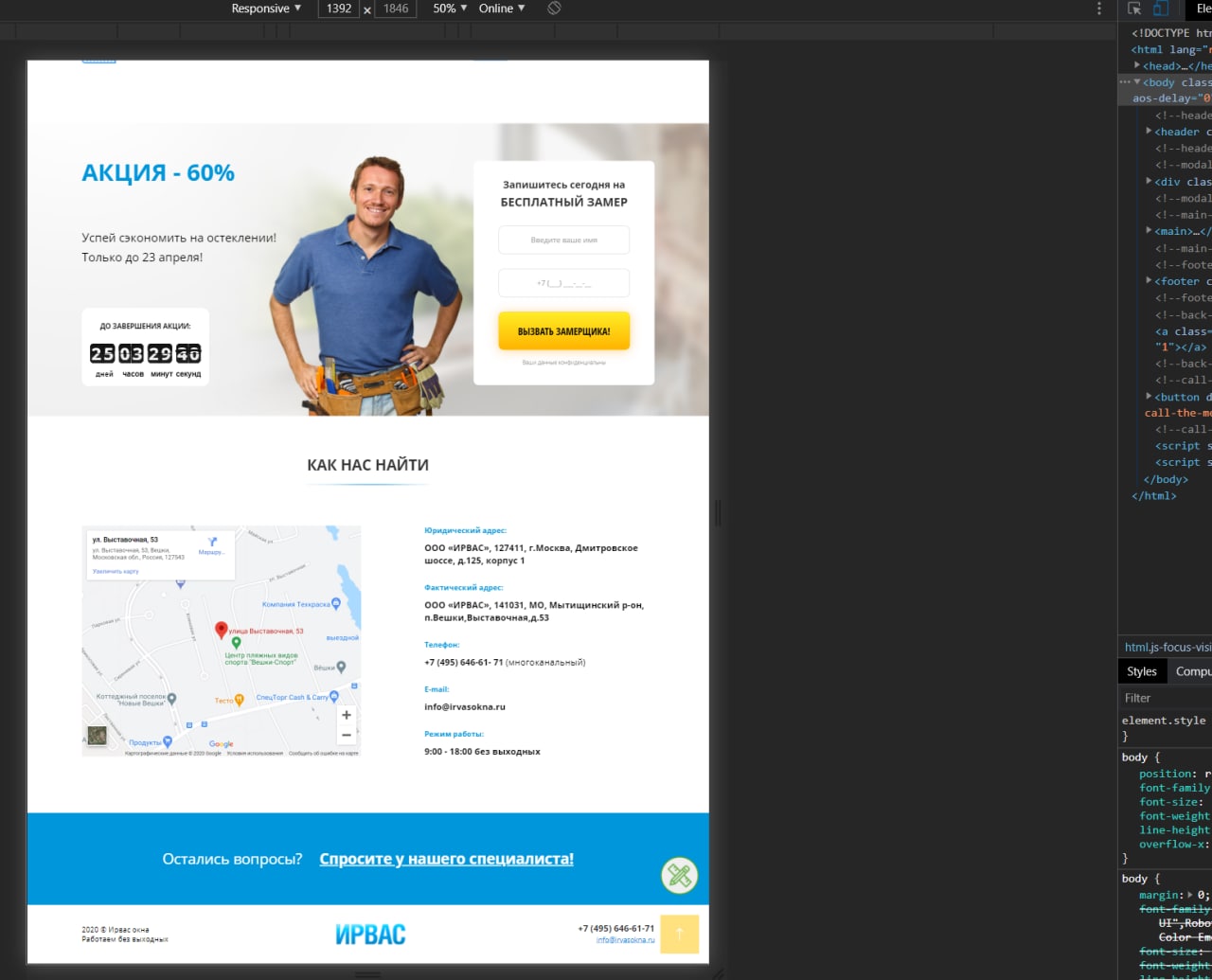Click the right viewport resize handle
Screen dimensions: 1212x980
click(x=718, y=512)
